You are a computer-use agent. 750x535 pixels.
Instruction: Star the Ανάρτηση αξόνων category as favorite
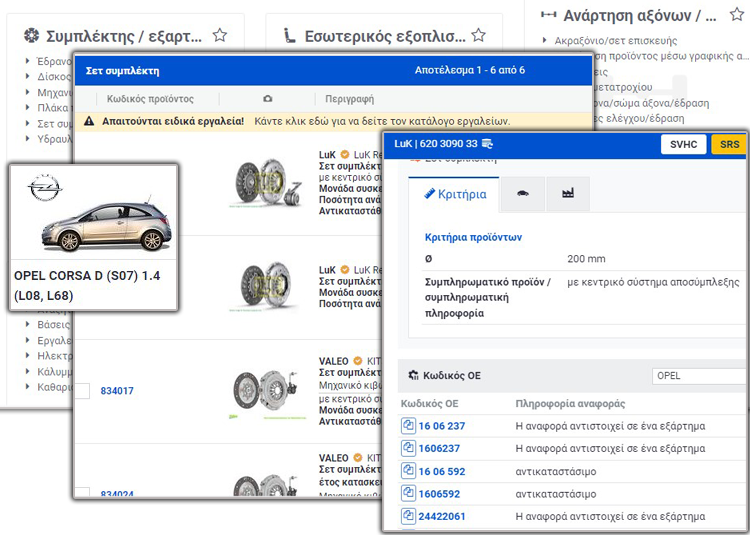[x=737, y=14]
